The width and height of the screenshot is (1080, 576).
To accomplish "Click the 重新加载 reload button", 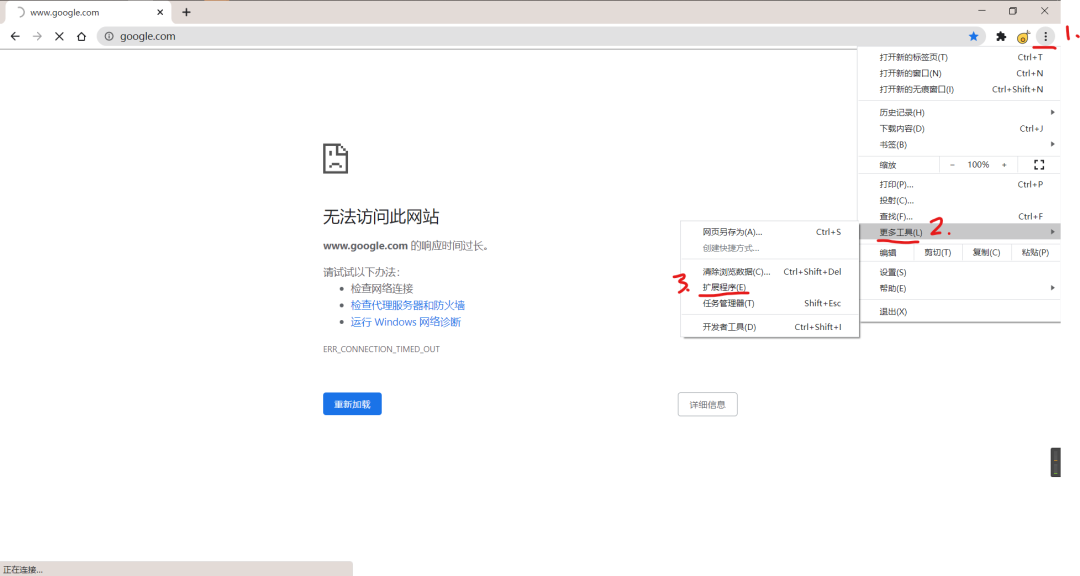I will (x=352, y=404).
